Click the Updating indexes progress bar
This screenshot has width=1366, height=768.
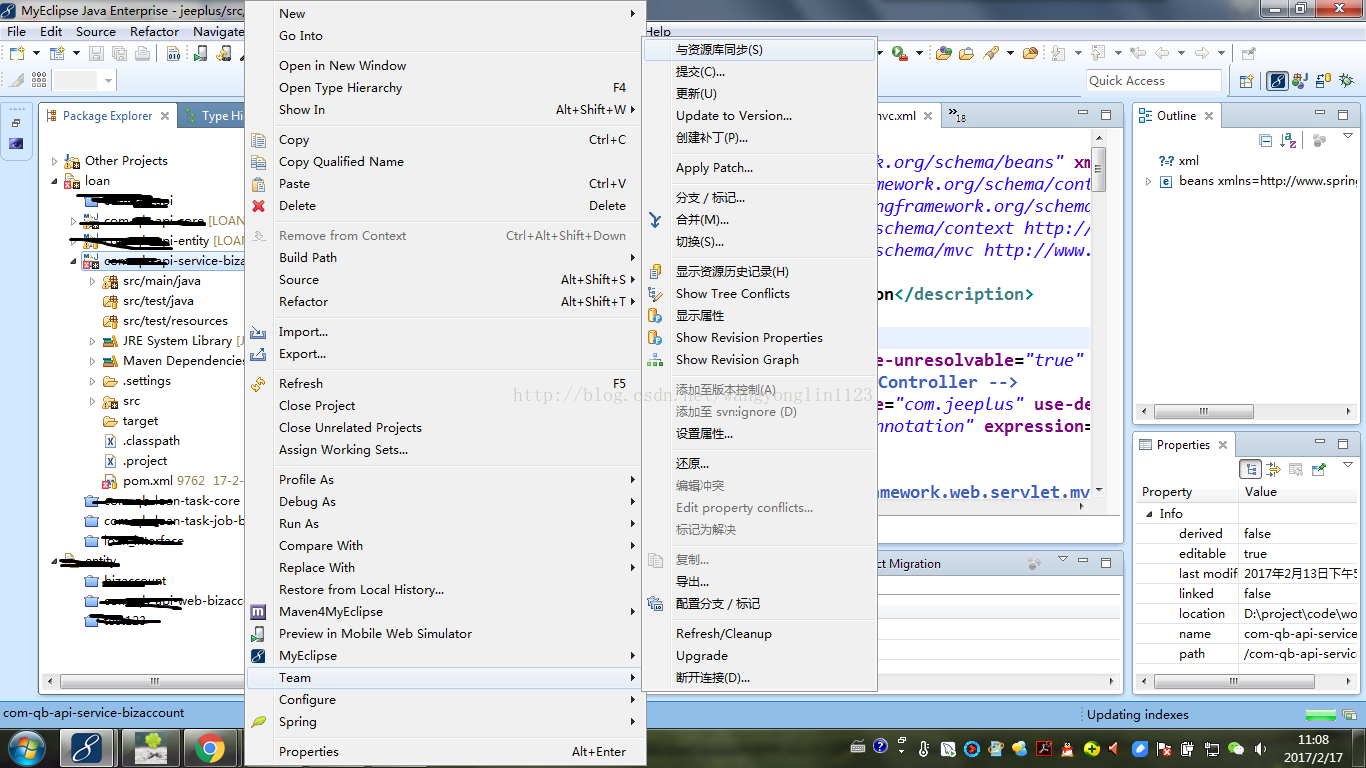point(1321,714)
